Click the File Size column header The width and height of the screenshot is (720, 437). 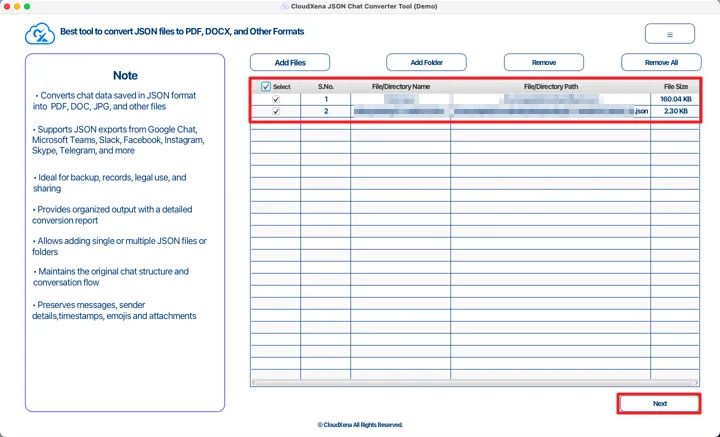point(675,87)
